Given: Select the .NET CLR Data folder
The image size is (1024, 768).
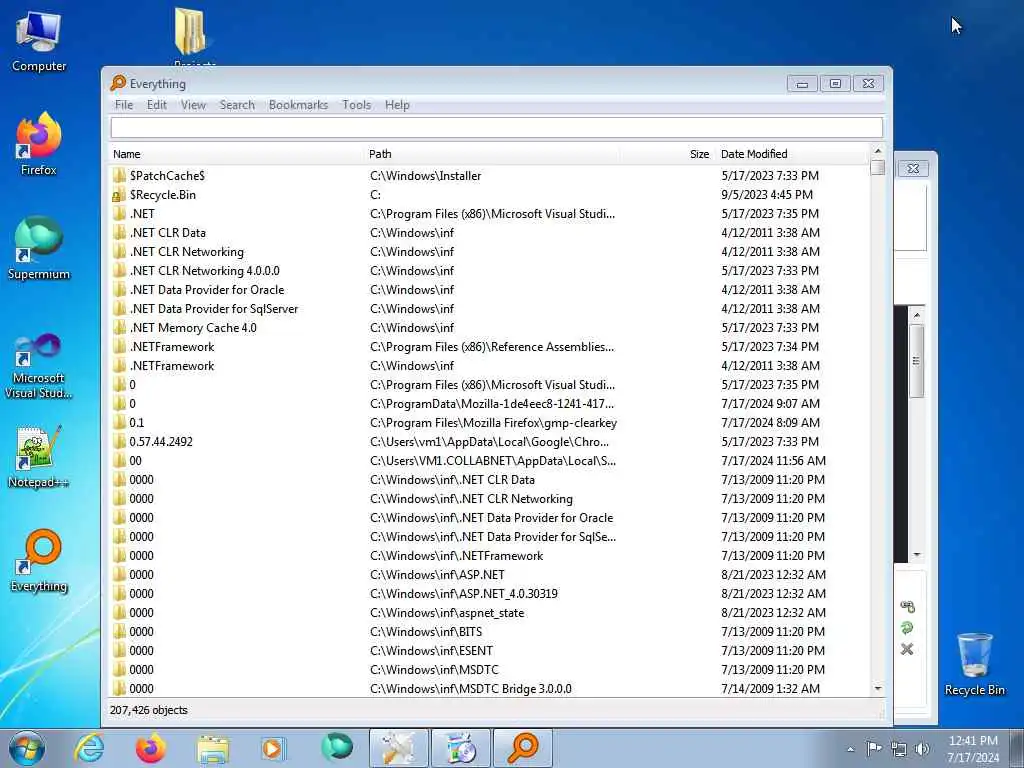Looking at the screenshot, I should (490, 232).
